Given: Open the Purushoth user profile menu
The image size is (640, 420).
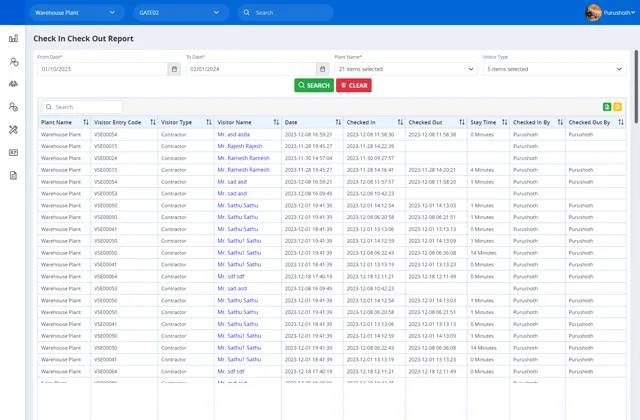Looking at the screenshot, I should point(611,12).
